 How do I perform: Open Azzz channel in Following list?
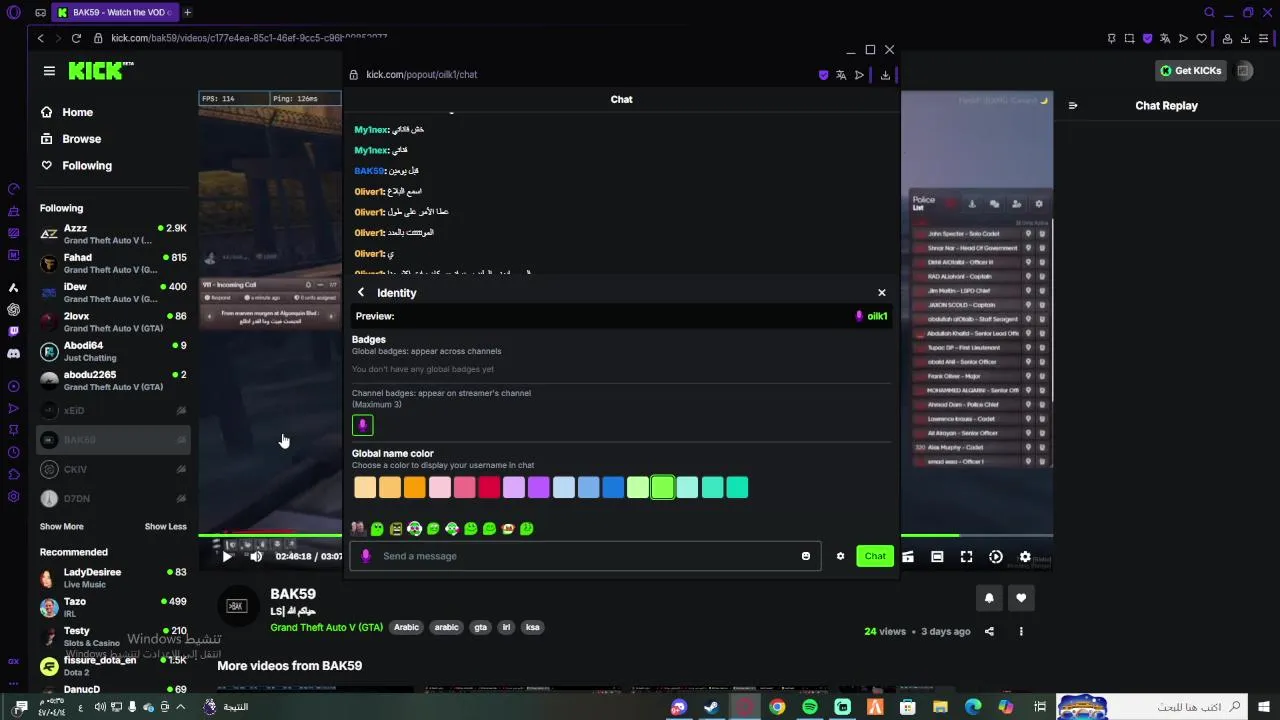pyautogui.click(x=113, y=234)
